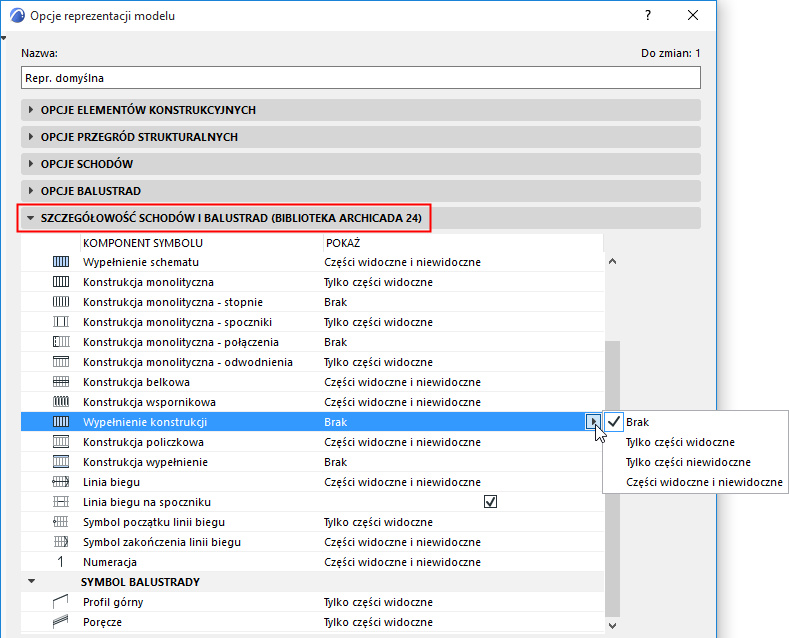Click the Konstrukcja policzkowa icon
Screen dimensions: 789x638
(x=61, y=442)
